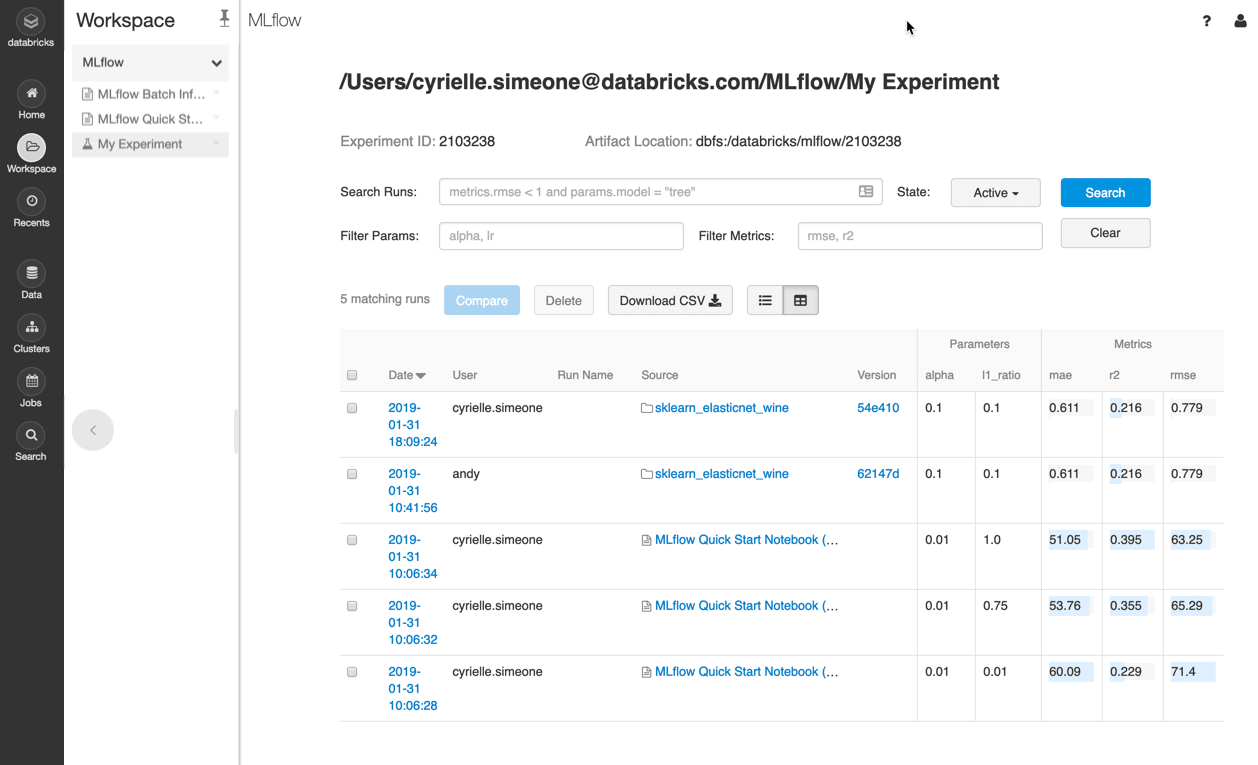The width and height of the screenshot is (1258, 765).
Task: Sort runs by the Date column
Action: (406, 375)
